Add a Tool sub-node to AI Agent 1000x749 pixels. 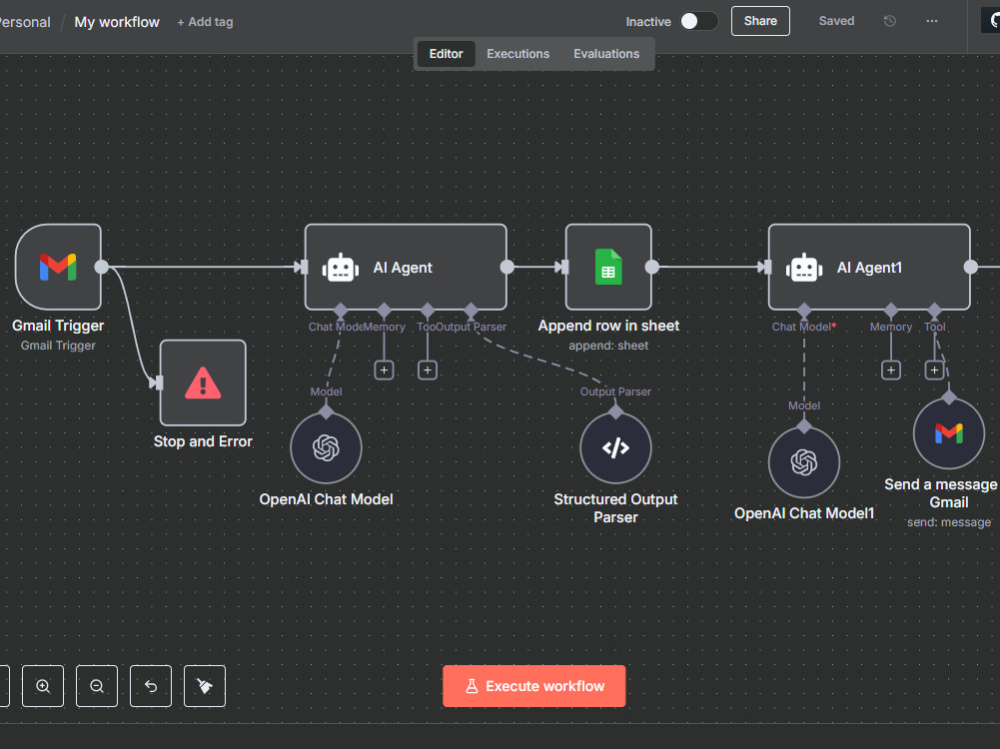tap(427, 370)
